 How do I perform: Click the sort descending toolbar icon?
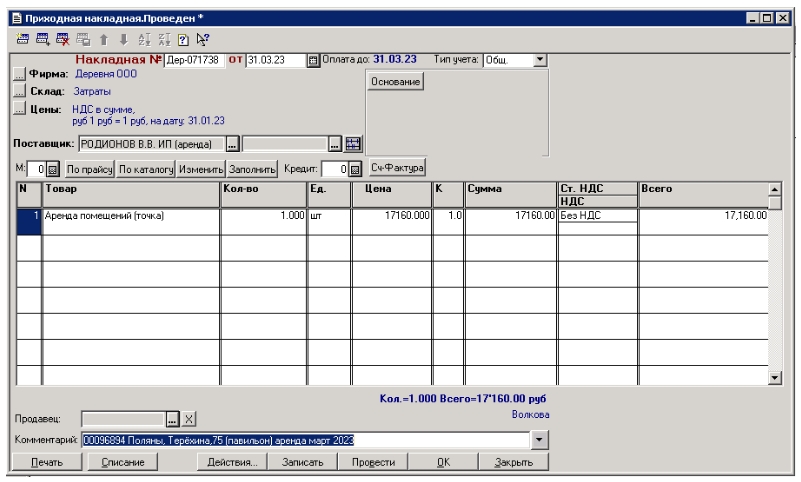click(x=164, y=39)
